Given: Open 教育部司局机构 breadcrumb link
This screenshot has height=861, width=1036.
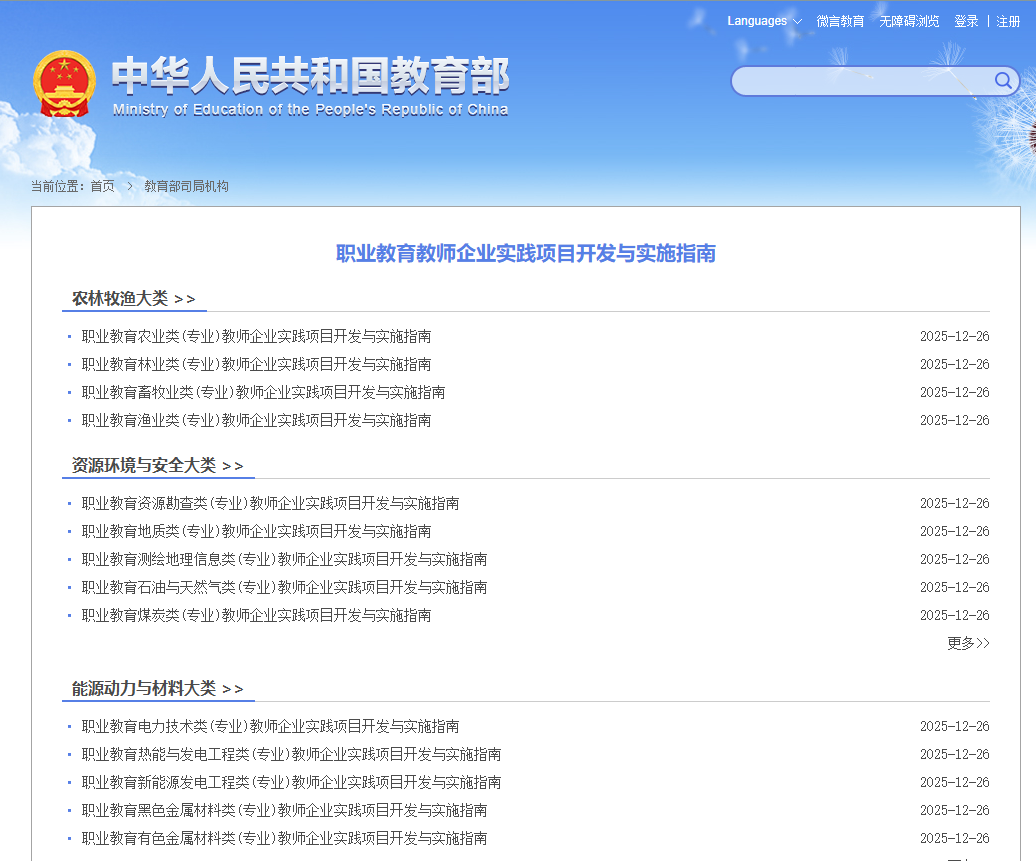Looking at the screenshot, I should [x=186, y=186].
